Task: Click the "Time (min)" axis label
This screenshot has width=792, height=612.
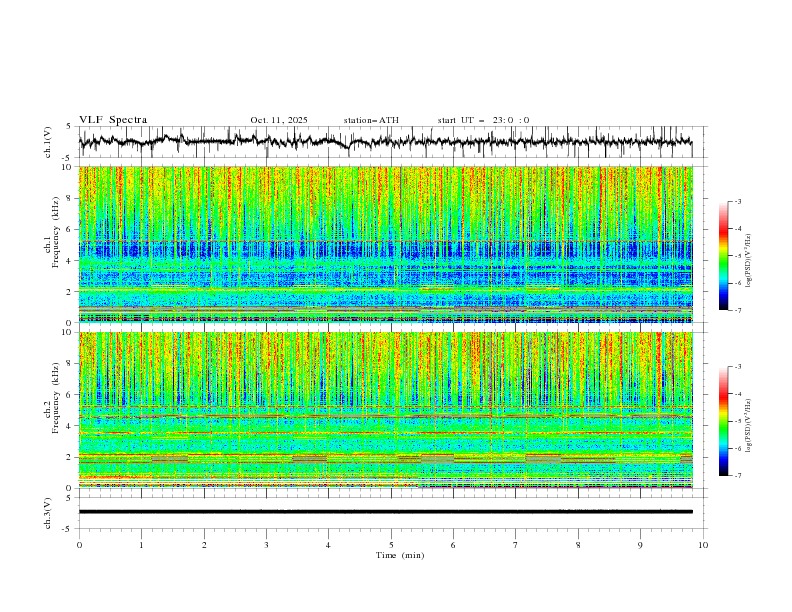Action: click(400, 555)
